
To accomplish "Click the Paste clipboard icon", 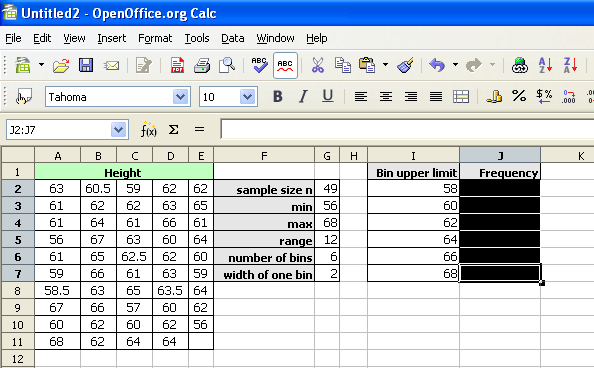I will click(x=367, y=65).
